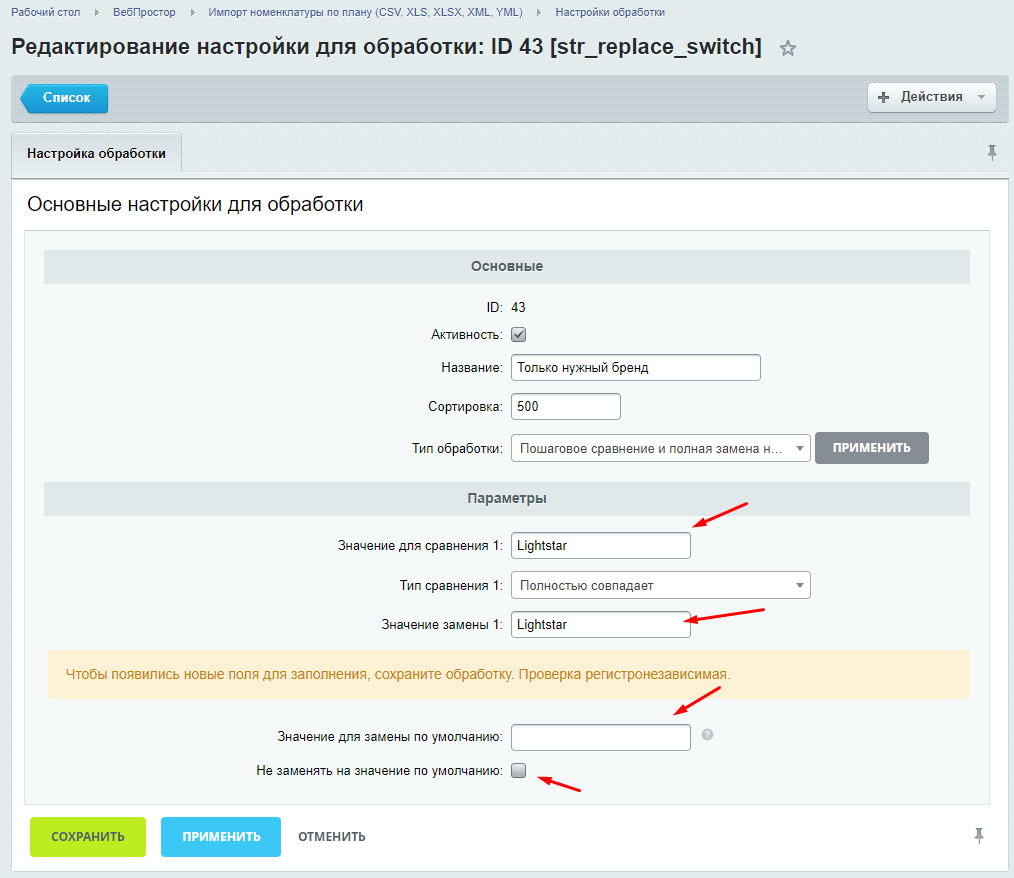Click the orange notice about saving the обработку
1014x878 pixels.
509,674
